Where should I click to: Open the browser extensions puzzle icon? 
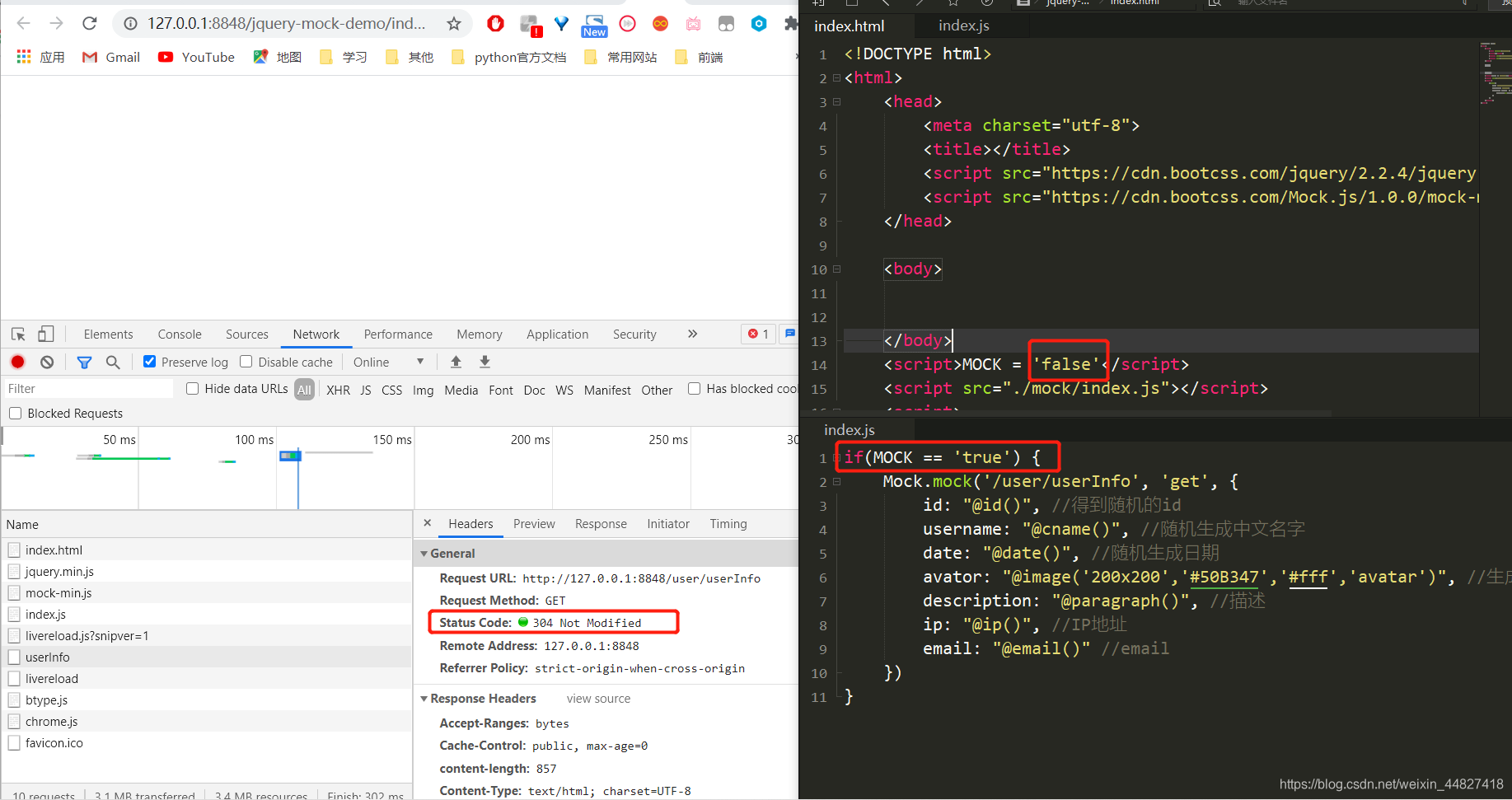pyautogui.click(x=791, y=24)
